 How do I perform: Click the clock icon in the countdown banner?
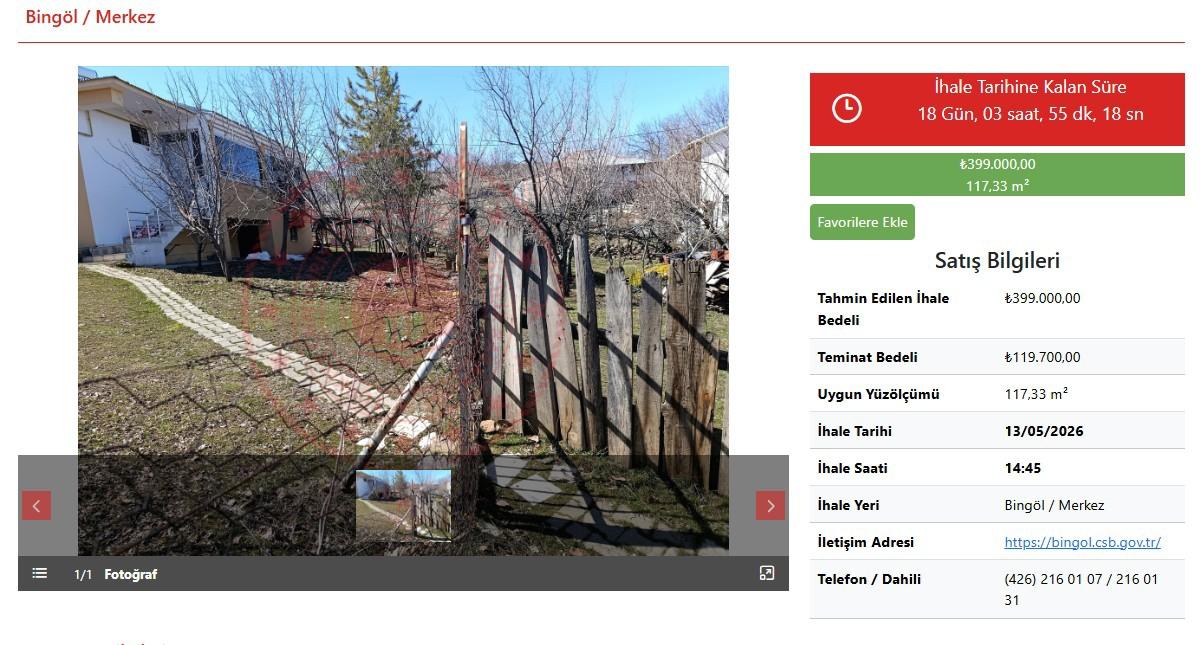847,108
